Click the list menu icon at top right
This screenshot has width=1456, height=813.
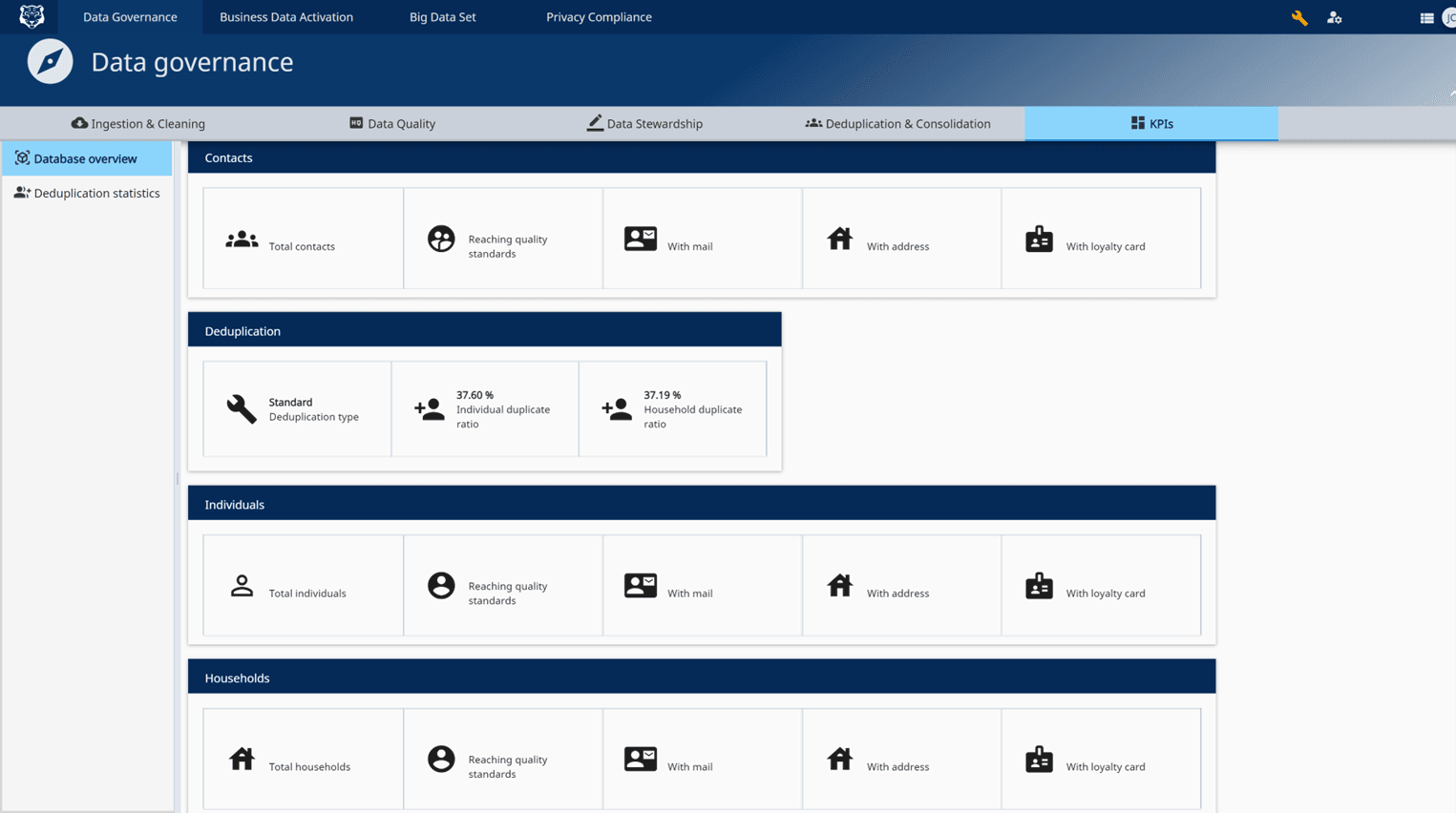(x=1425, y=17)
